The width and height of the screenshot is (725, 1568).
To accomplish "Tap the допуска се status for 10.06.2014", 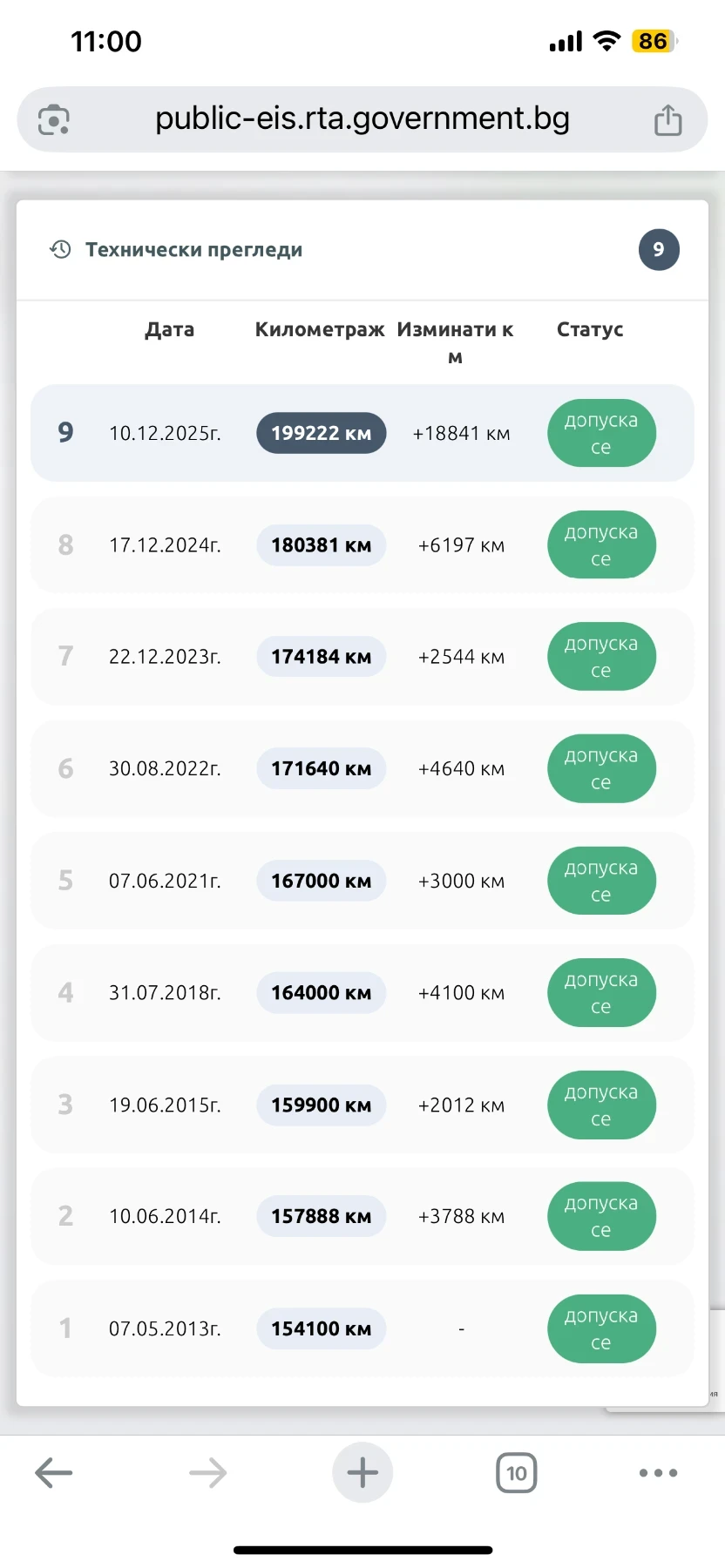I will (601, 1216).
